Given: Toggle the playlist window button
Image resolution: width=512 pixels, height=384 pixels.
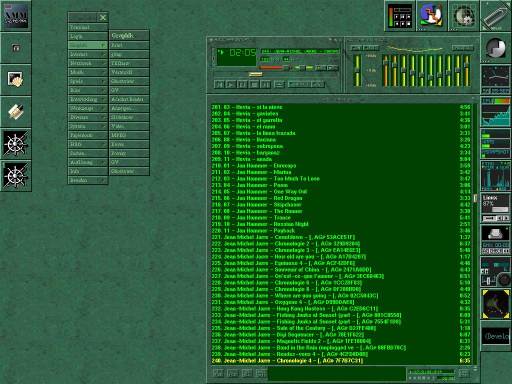Looking at the screenshot, I should 332,68.
